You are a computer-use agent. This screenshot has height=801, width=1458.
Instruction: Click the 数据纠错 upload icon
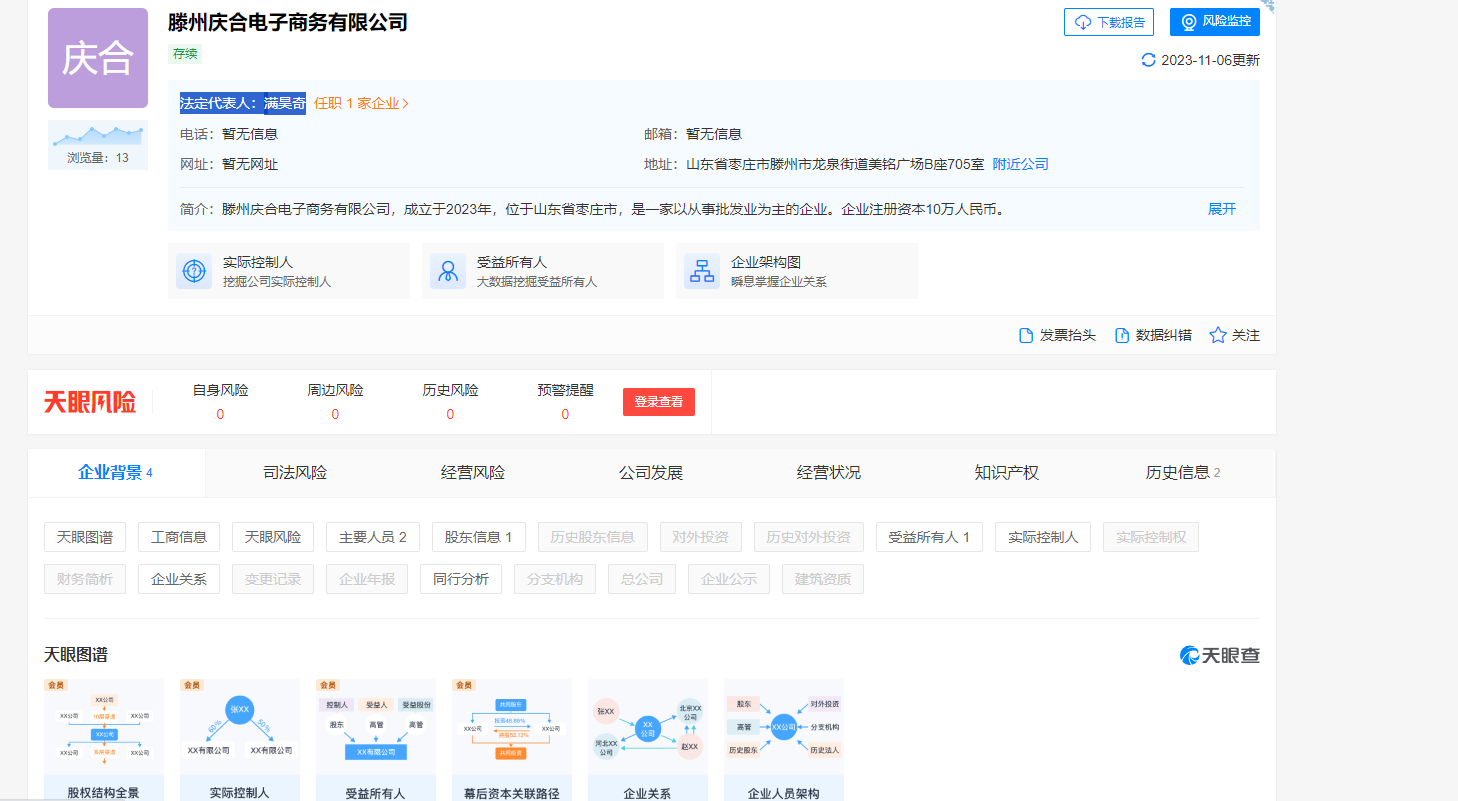tap(1122, 336)
